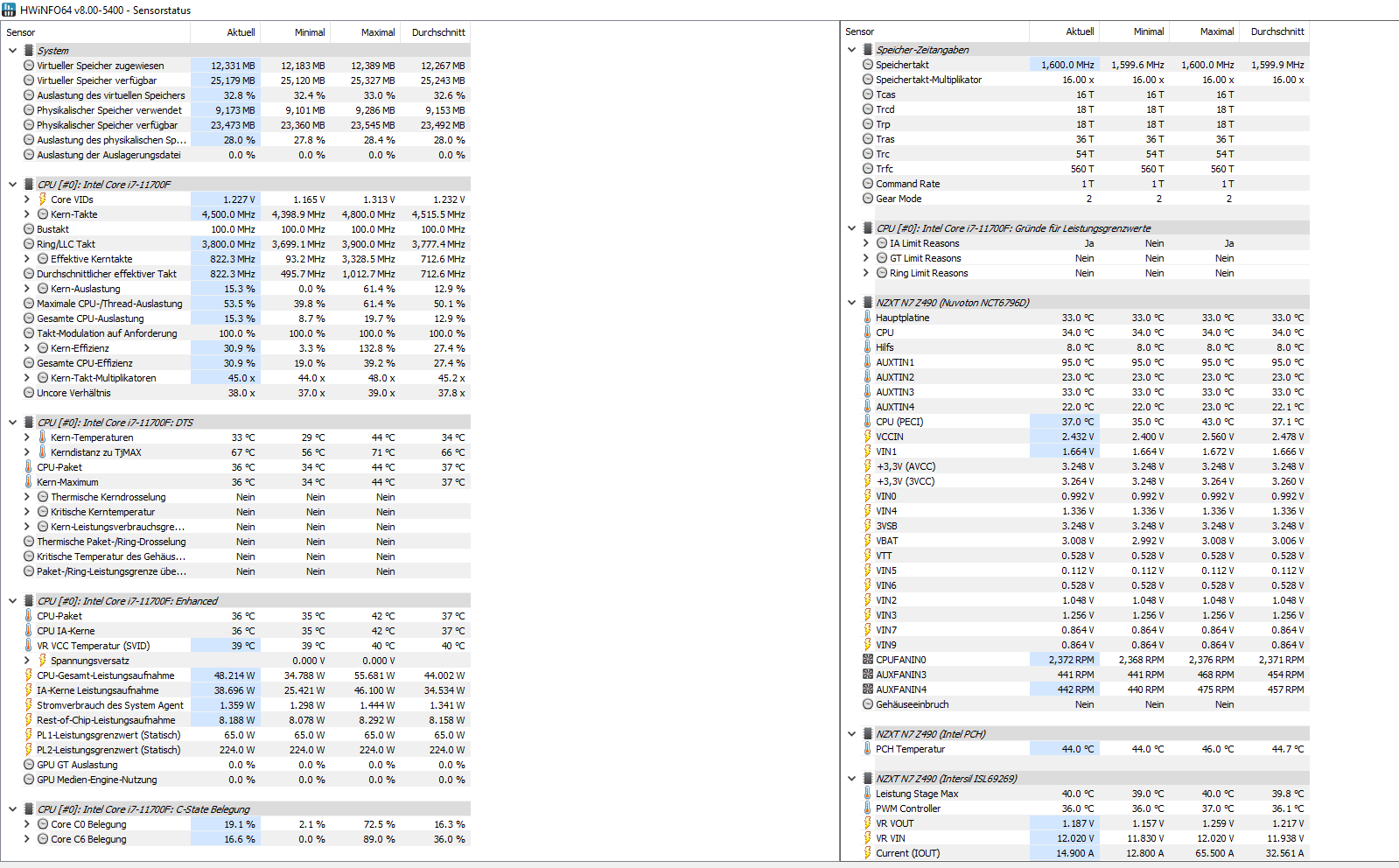Expand the Core VIDs row
The width and height of the screenshot is (1399, 868).
[x=27, y=199]
